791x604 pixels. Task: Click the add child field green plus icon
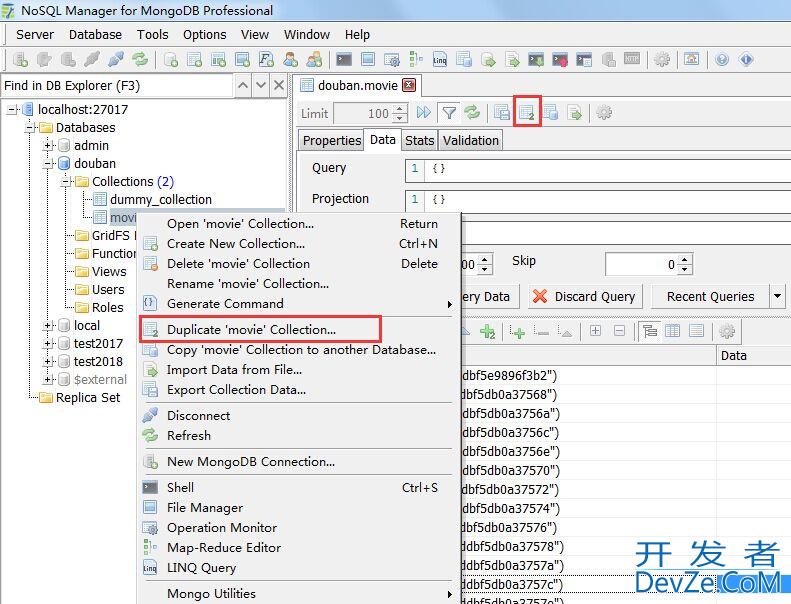click(517, 331)
